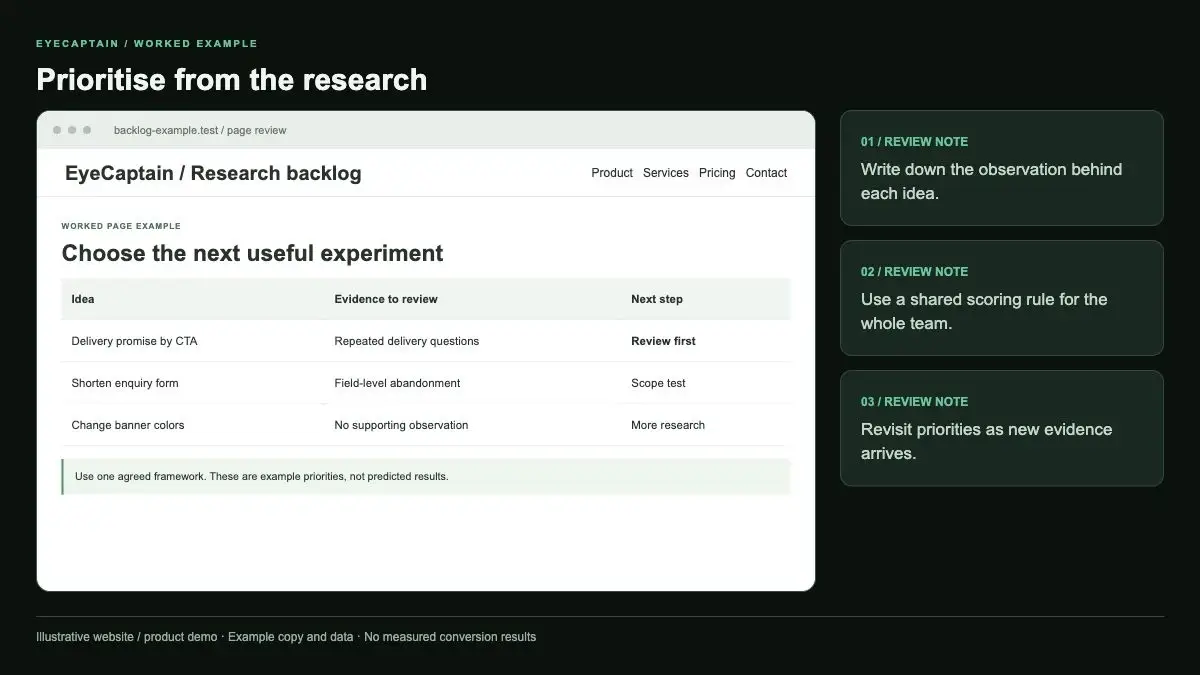The image size is (1200, 675).
Task: Select the '01 / REVIEW NOTE' label
Action: pyautogui.click(x=914, y=142)
